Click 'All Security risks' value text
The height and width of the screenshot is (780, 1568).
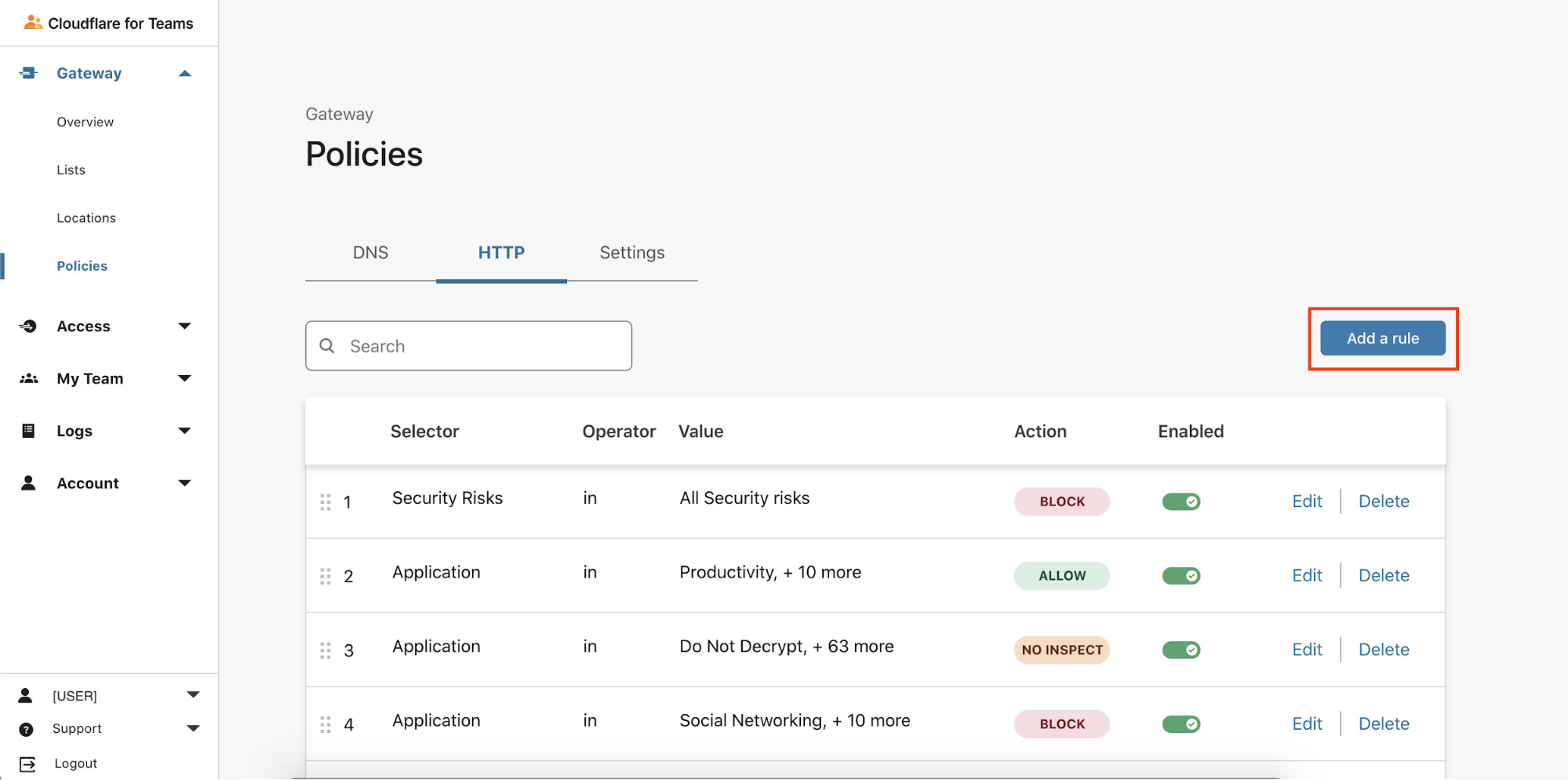coord(744,498)
